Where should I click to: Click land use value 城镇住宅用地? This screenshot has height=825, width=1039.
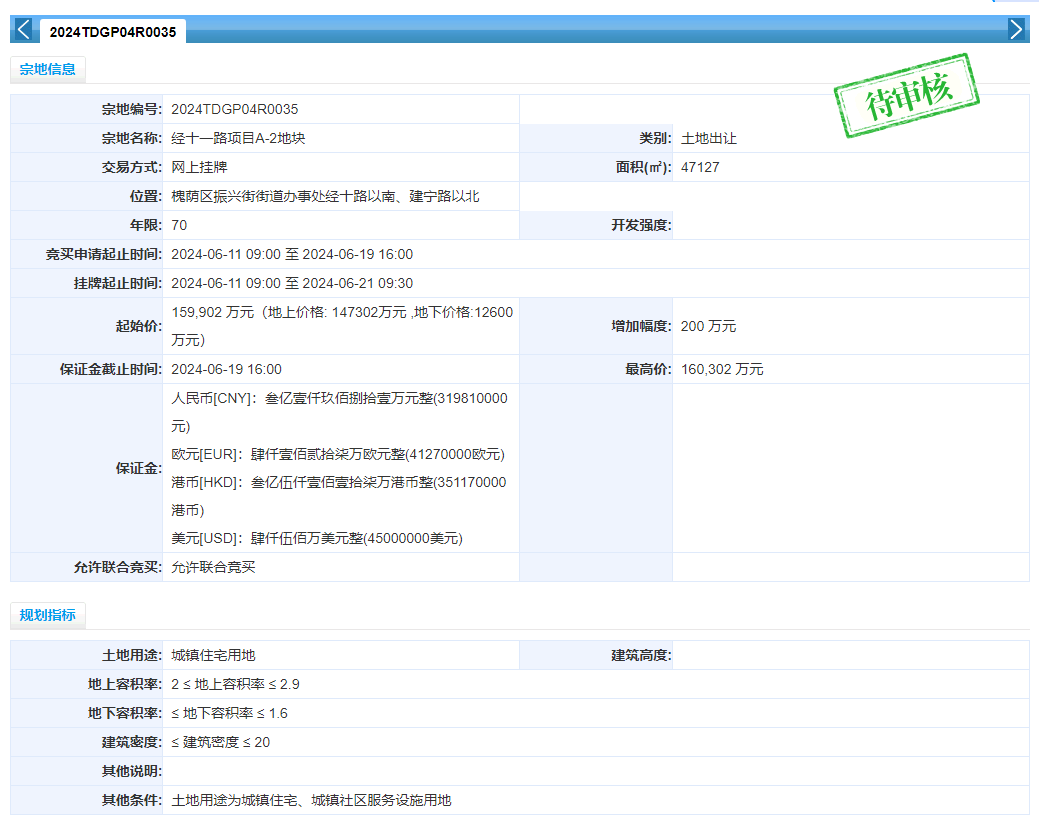coord(213,655)
